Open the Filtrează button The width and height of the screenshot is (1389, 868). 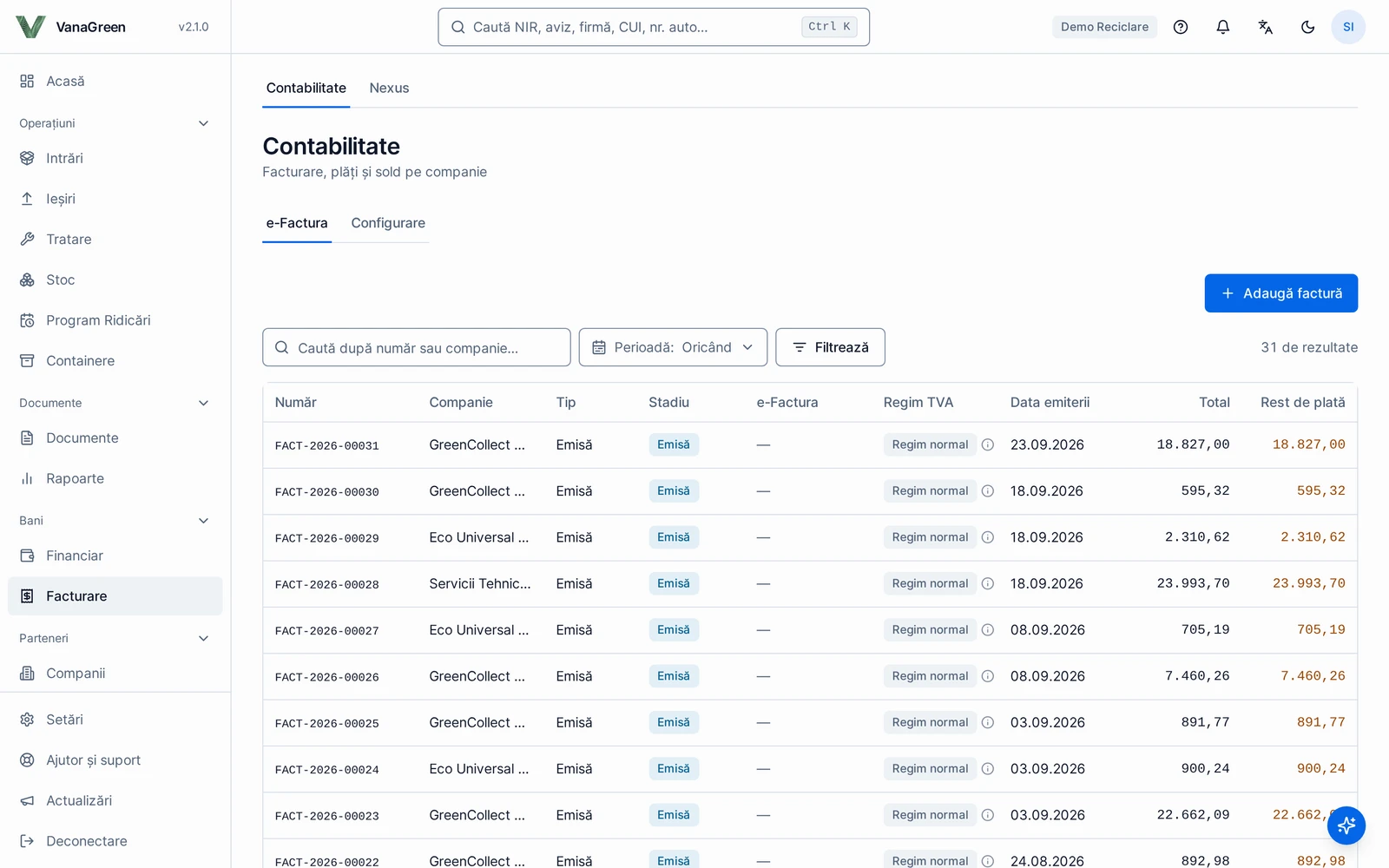[830, 347]
